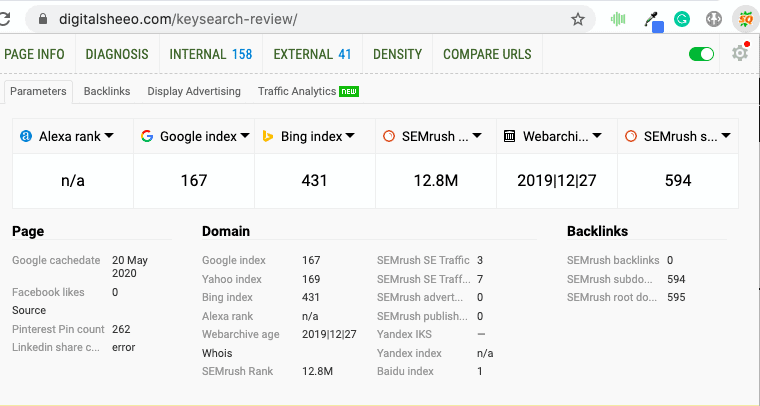Expand the SEMrush rank column dropdown
The height and width of the screenshot is (406, 760).
click(477, 136)
